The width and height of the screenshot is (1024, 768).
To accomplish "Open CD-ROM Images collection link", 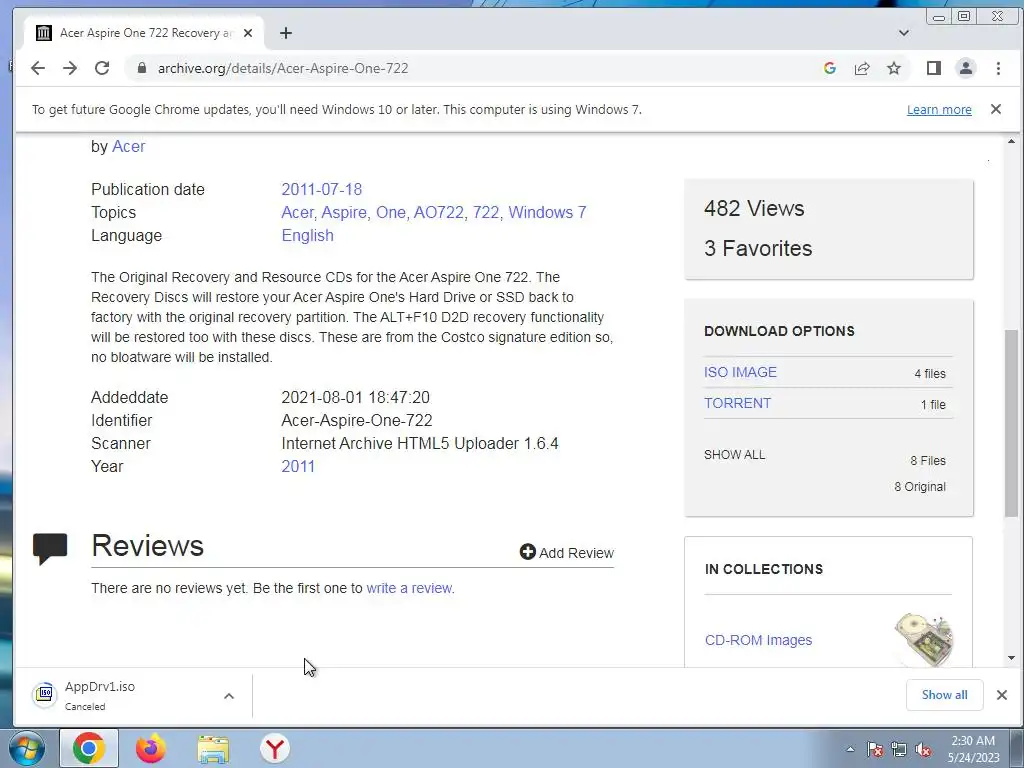I will pos(758,640).
